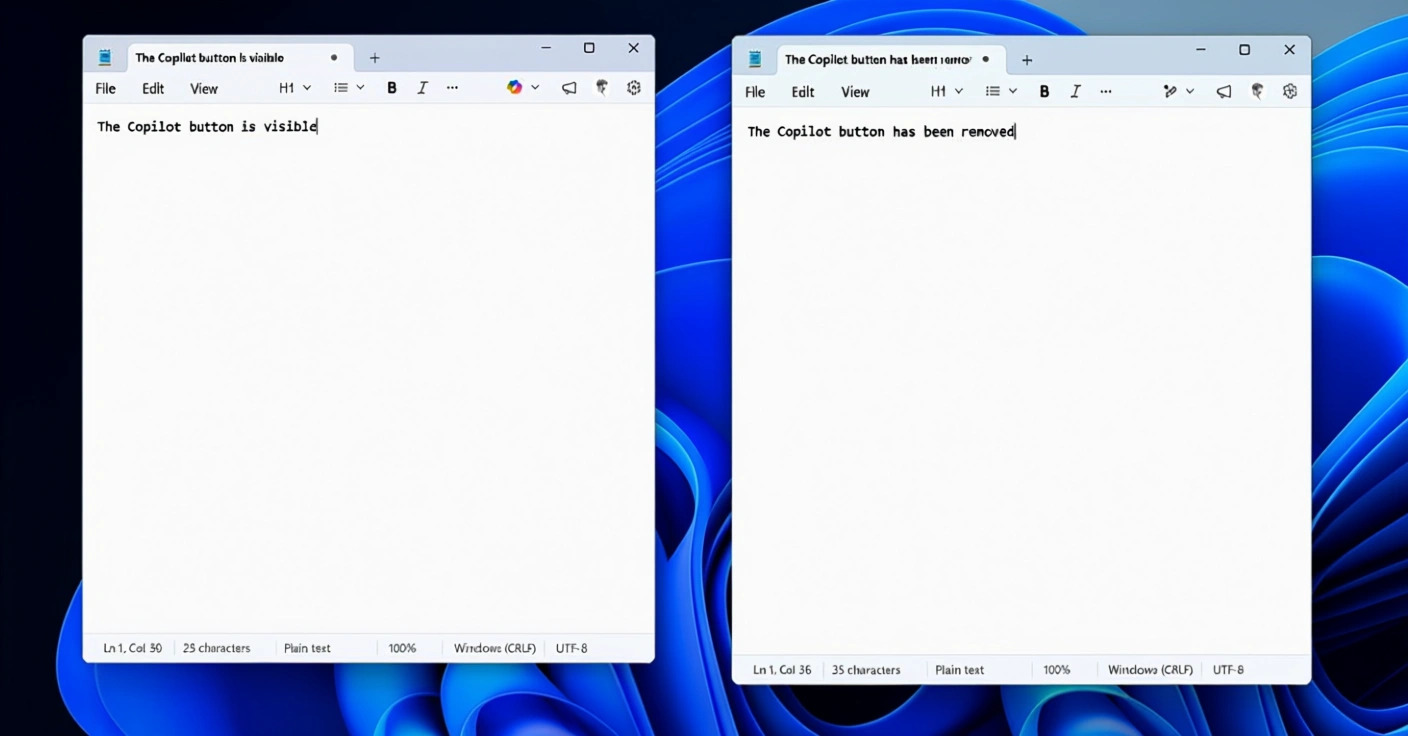Open the File menu in the left Notepad
The height and width of the screenshot is (736, 1408).
coord(105,89)
